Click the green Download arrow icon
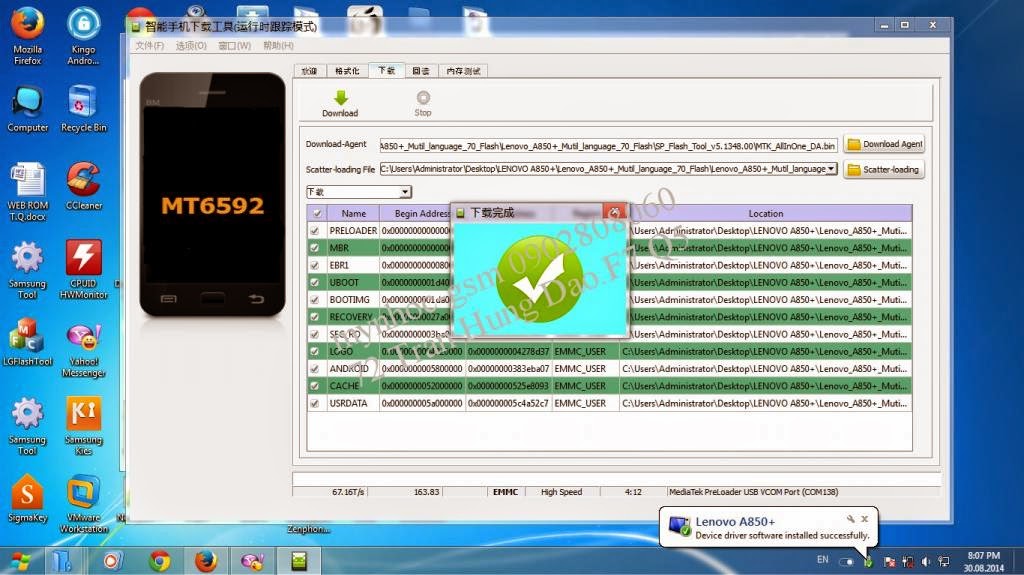The width and height of the screenshot is (1024, 575). point(340,98)
